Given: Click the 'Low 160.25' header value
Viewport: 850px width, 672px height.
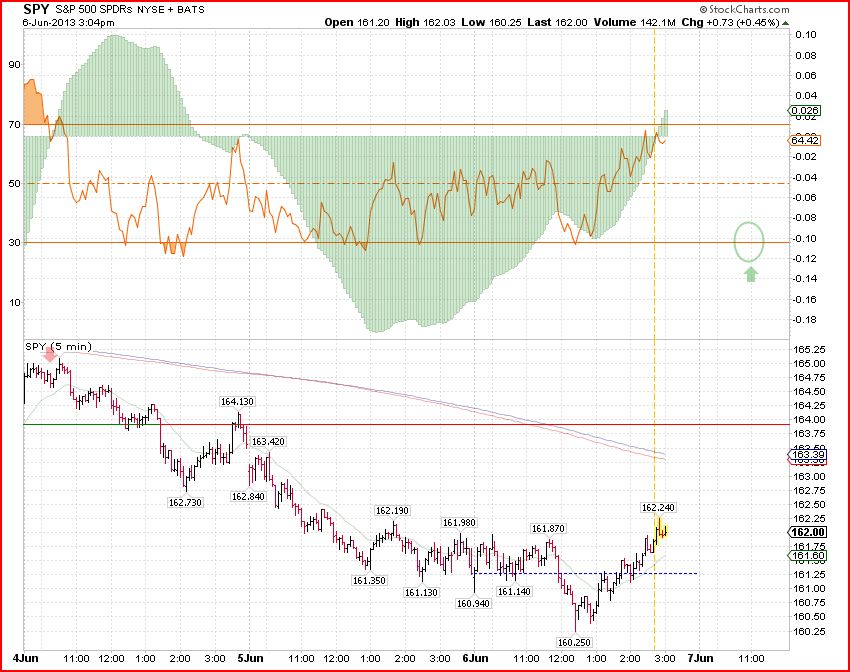Looking at the screenshot, I should [x=492, y=22].
